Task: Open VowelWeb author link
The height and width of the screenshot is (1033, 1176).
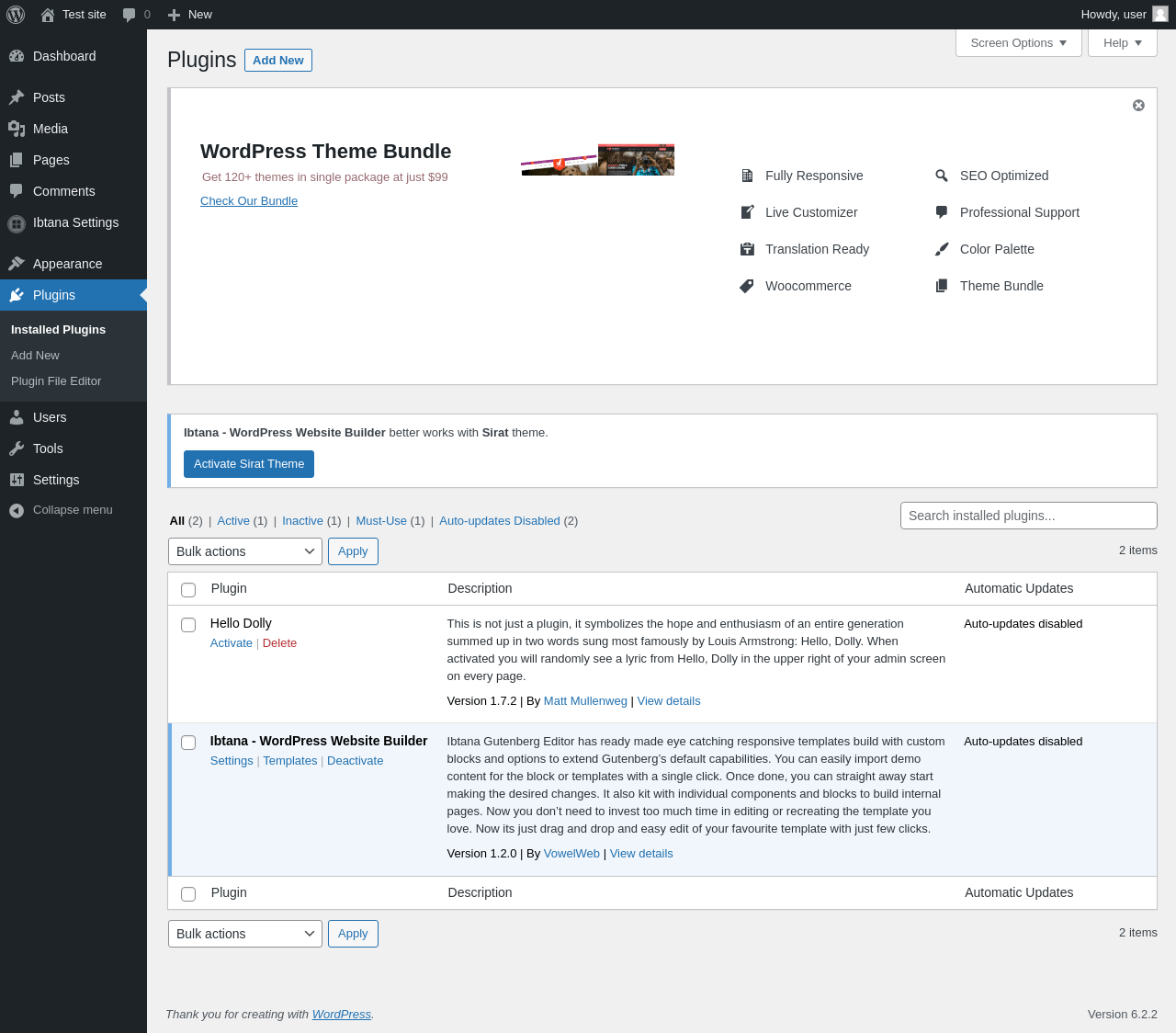Action: pos(571,854)
